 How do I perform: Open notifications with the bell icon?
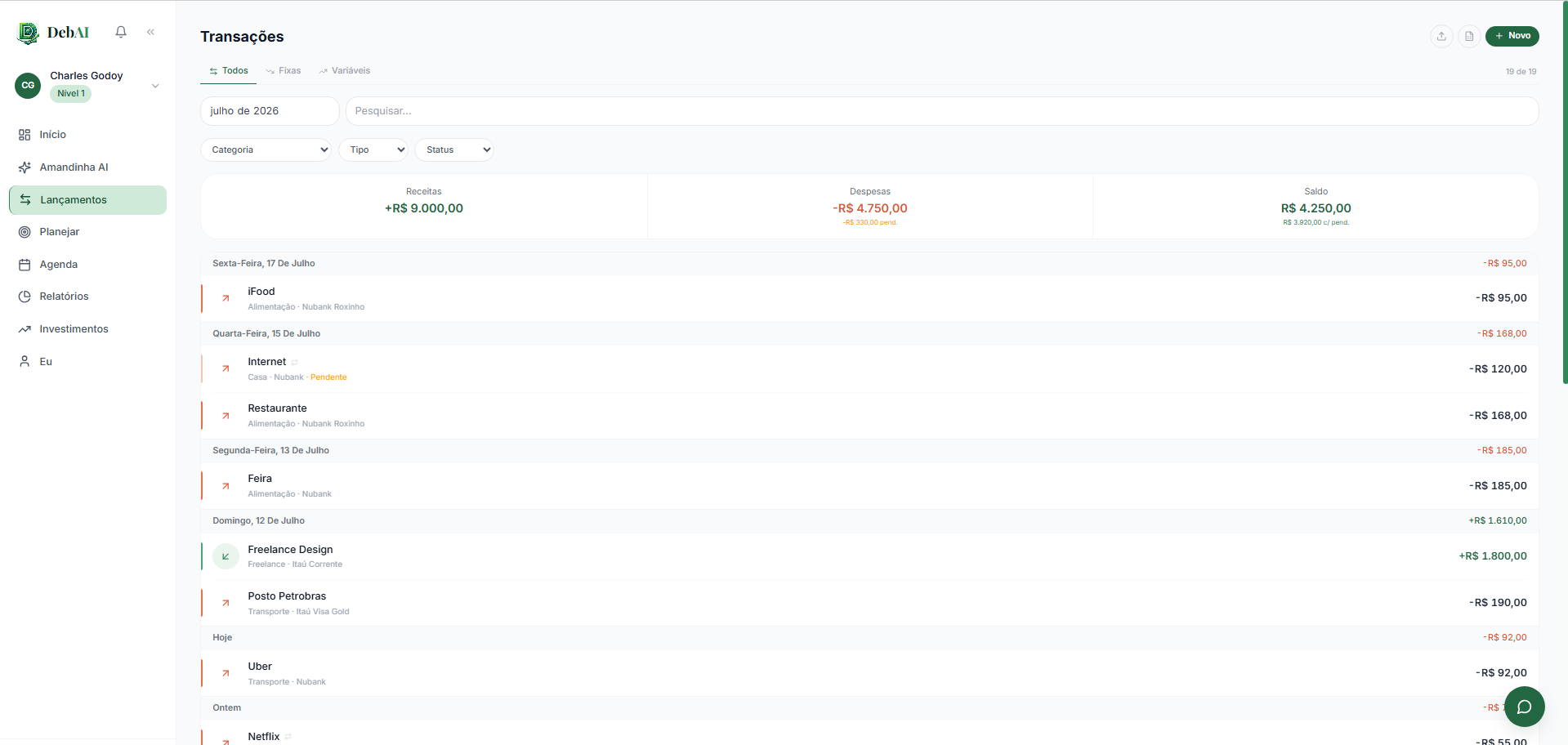click(121, 32)
